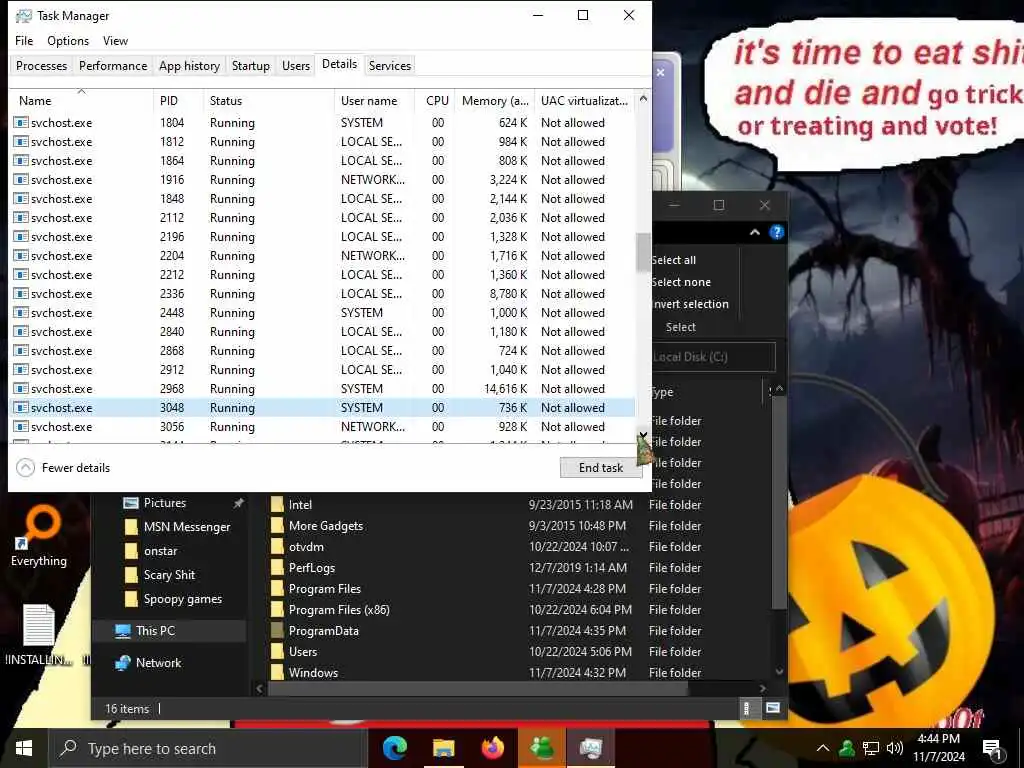Screen dimensions: 1024x768
Task: Switch to the App history tab
Action: pyautogui.click(x=189, y=65)
